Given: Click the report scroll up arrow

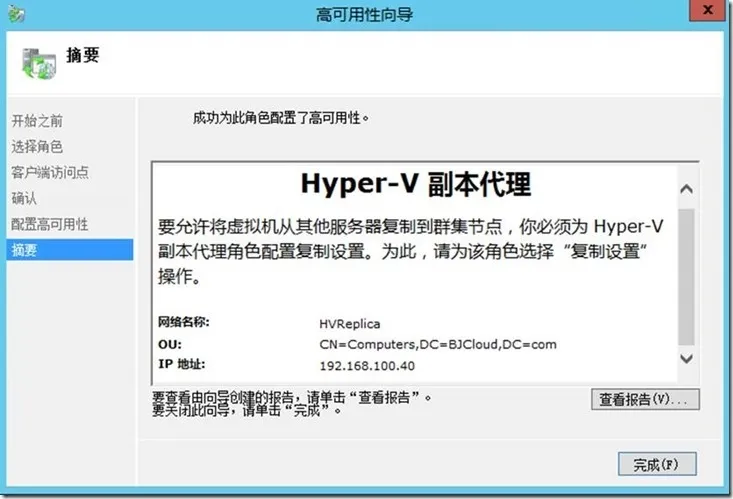Looking at the screenshot, I should pyautogui.click(x=686, y=189).
